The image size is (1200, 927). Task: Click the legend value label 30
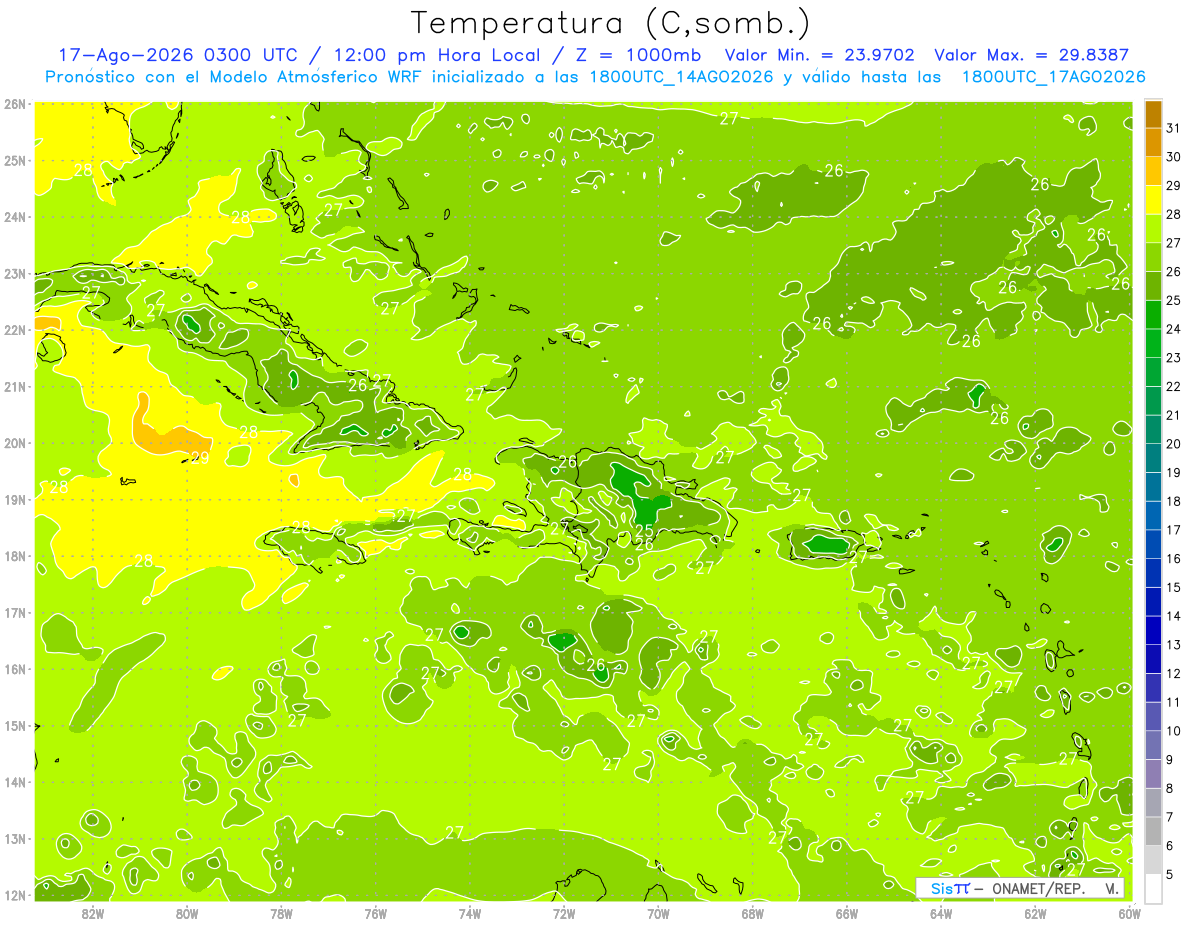pos(1174,157)
